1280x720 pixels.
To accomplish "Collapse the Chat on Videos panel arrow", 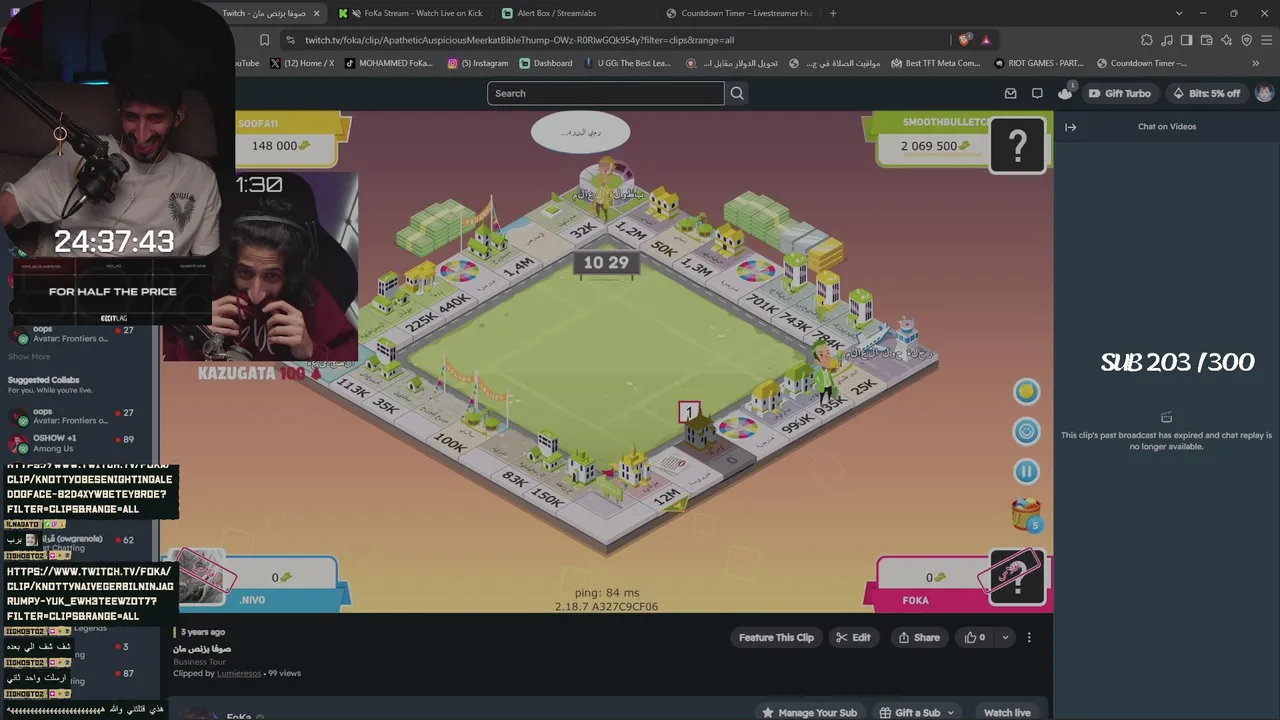I will (x=1070, y=127).
